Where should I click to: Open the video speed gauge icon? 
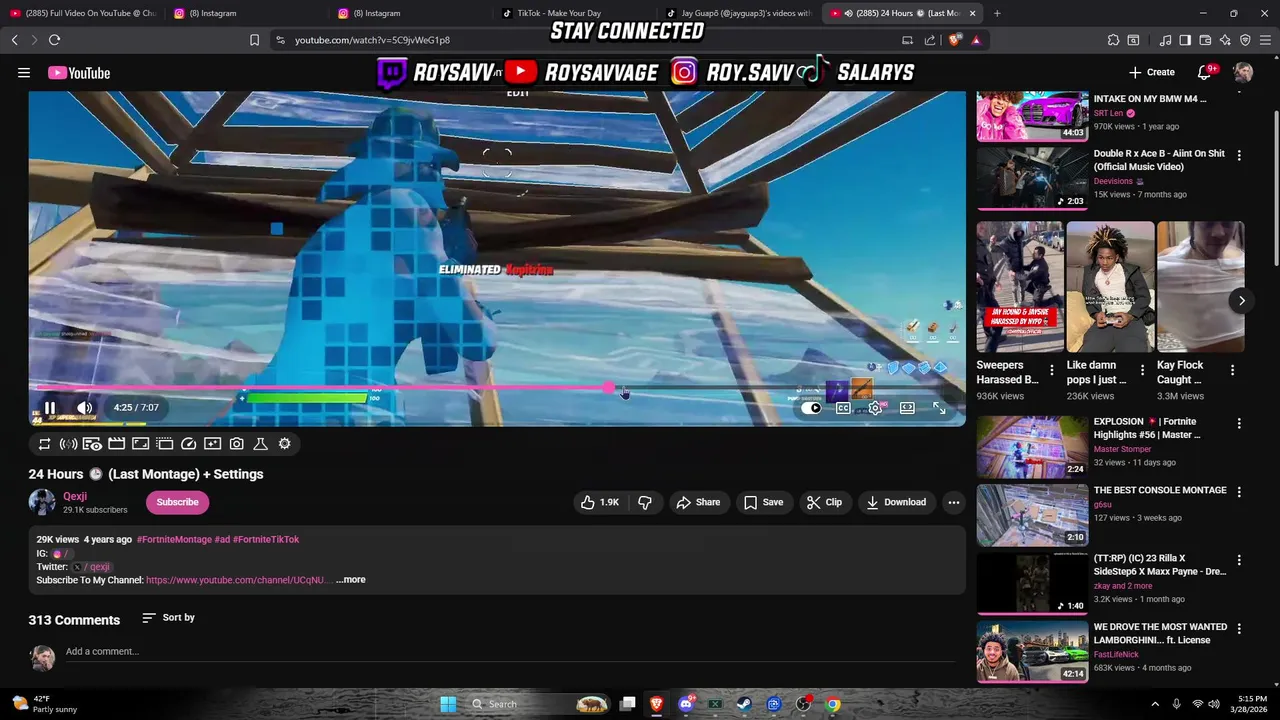188,444
